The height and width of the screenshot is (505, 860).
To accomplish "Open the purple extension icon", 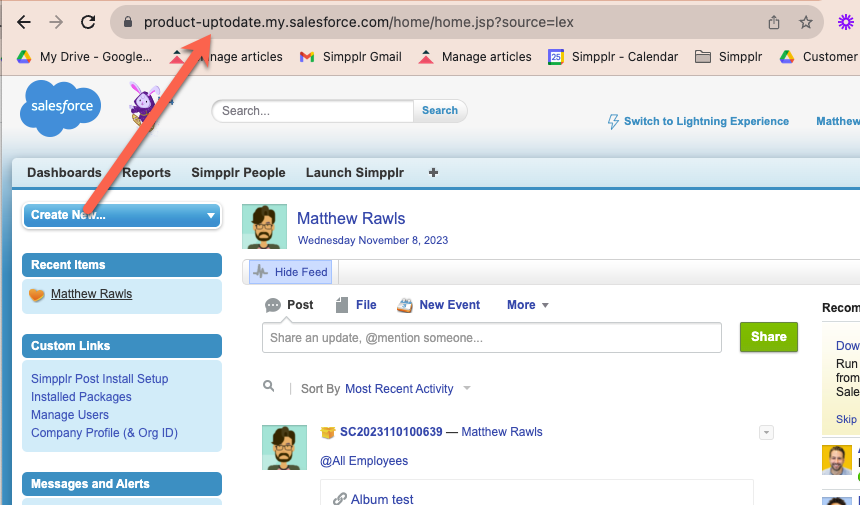I will point(846,22).
